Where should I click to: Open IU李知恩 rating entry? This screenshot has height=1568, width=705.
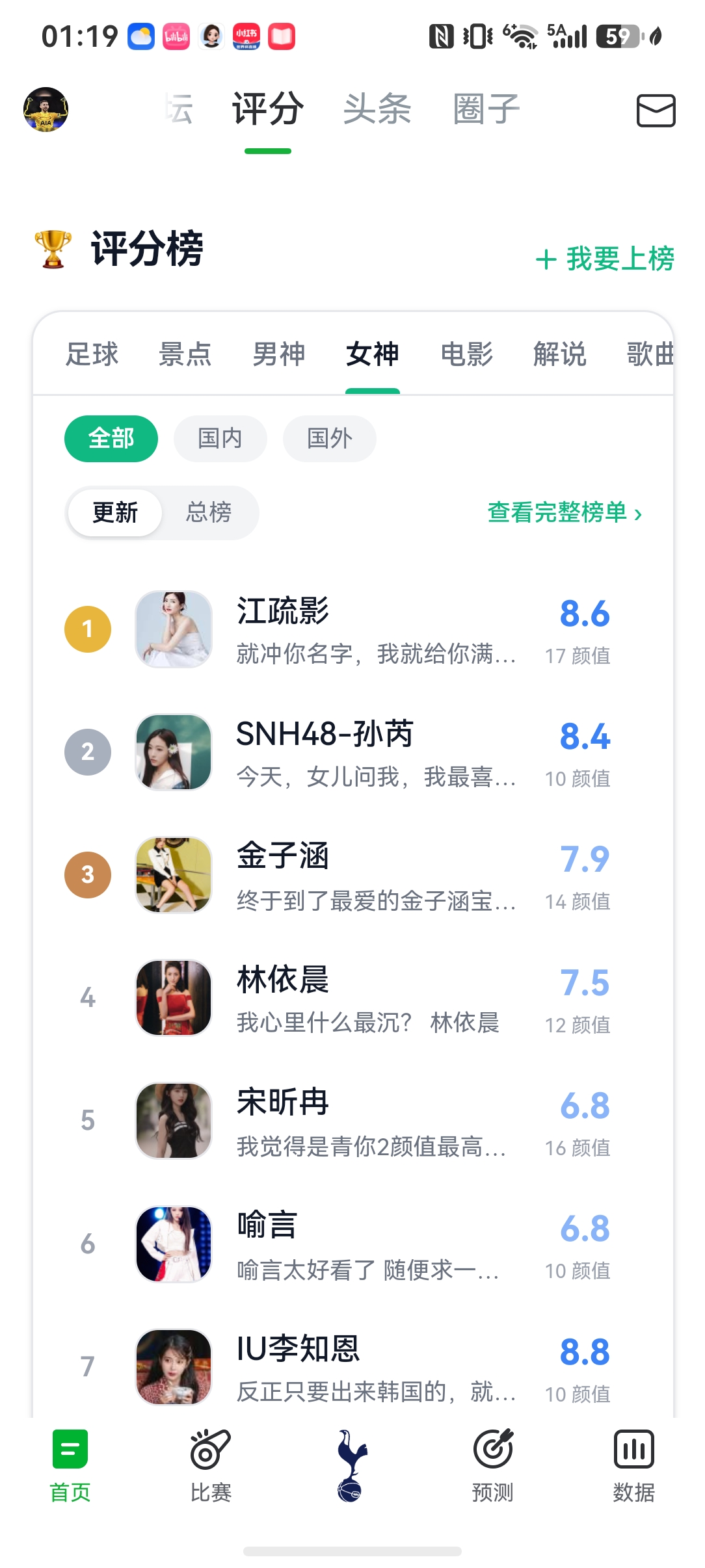[352, 1366]
